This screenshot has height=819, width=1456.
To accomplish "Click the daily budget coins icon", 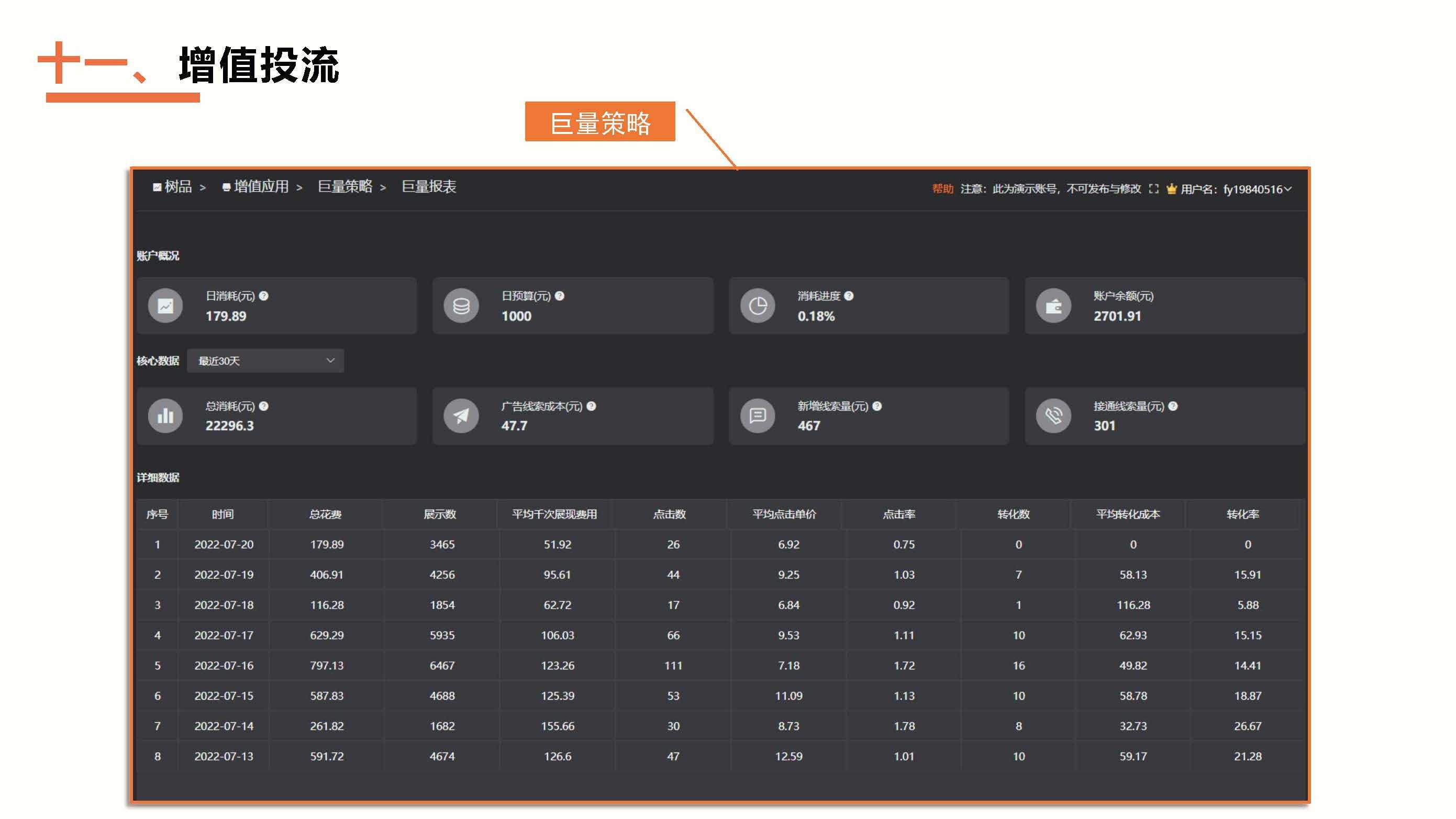I will pyautogui.click(x=461, y=306).
